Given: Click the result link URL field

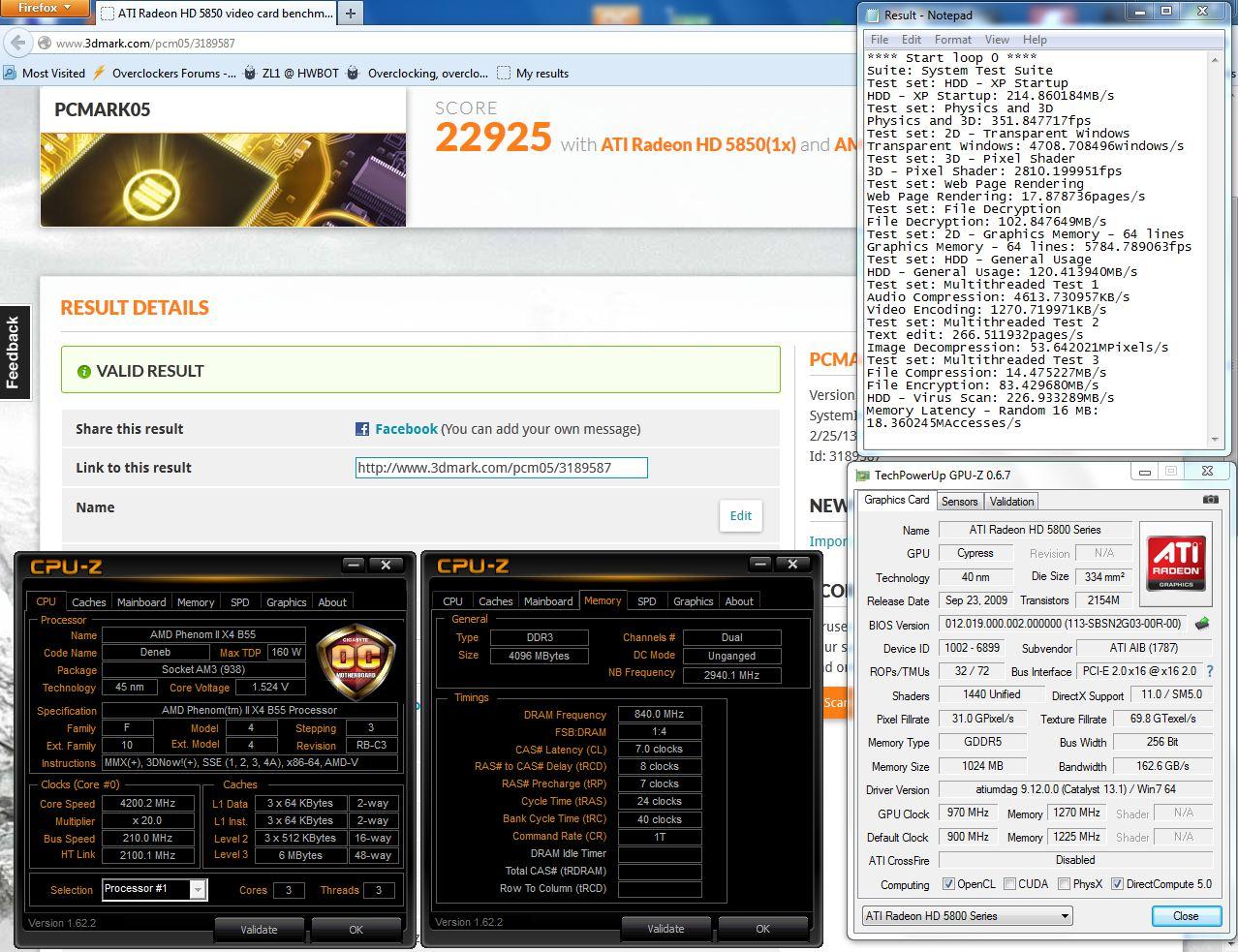Looking at the screenshot, I should point(502,468).
